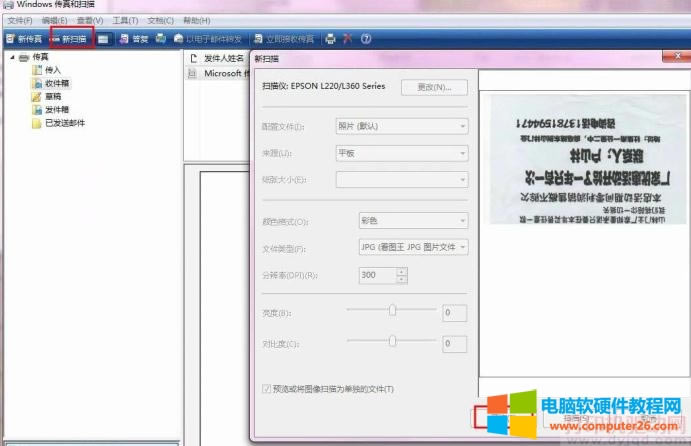Click the red delete X toolbar icon
Viewport: 691px width, 446px height.
point(347,39)
